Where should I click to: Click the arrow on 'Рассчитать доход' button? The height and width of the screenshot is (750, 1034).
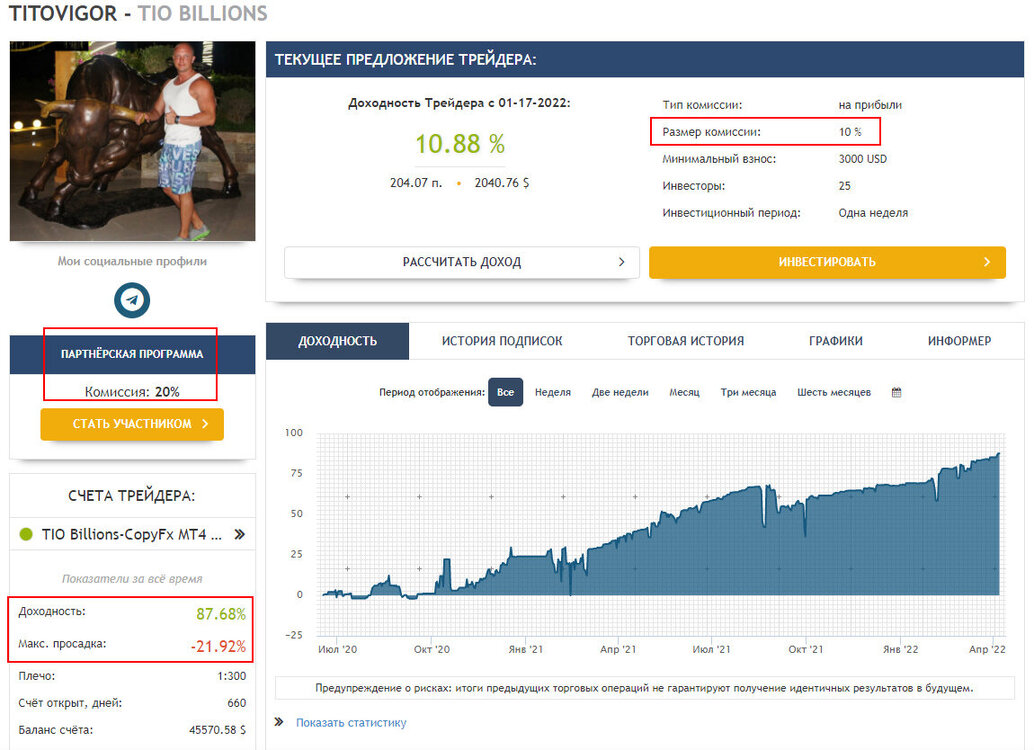click(x=621, y=262)
